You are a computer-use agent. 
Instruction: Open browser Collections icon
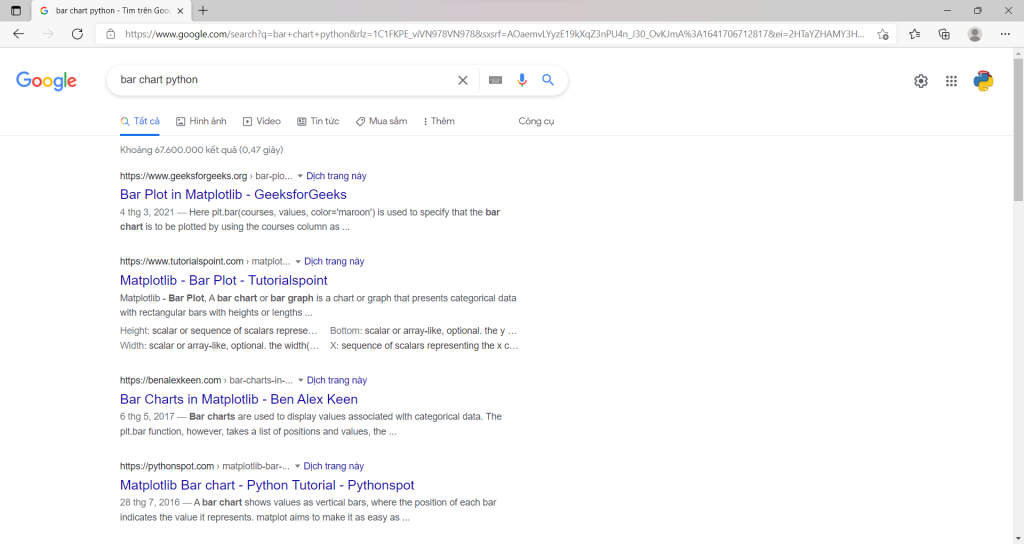click(x=944, y=34)
